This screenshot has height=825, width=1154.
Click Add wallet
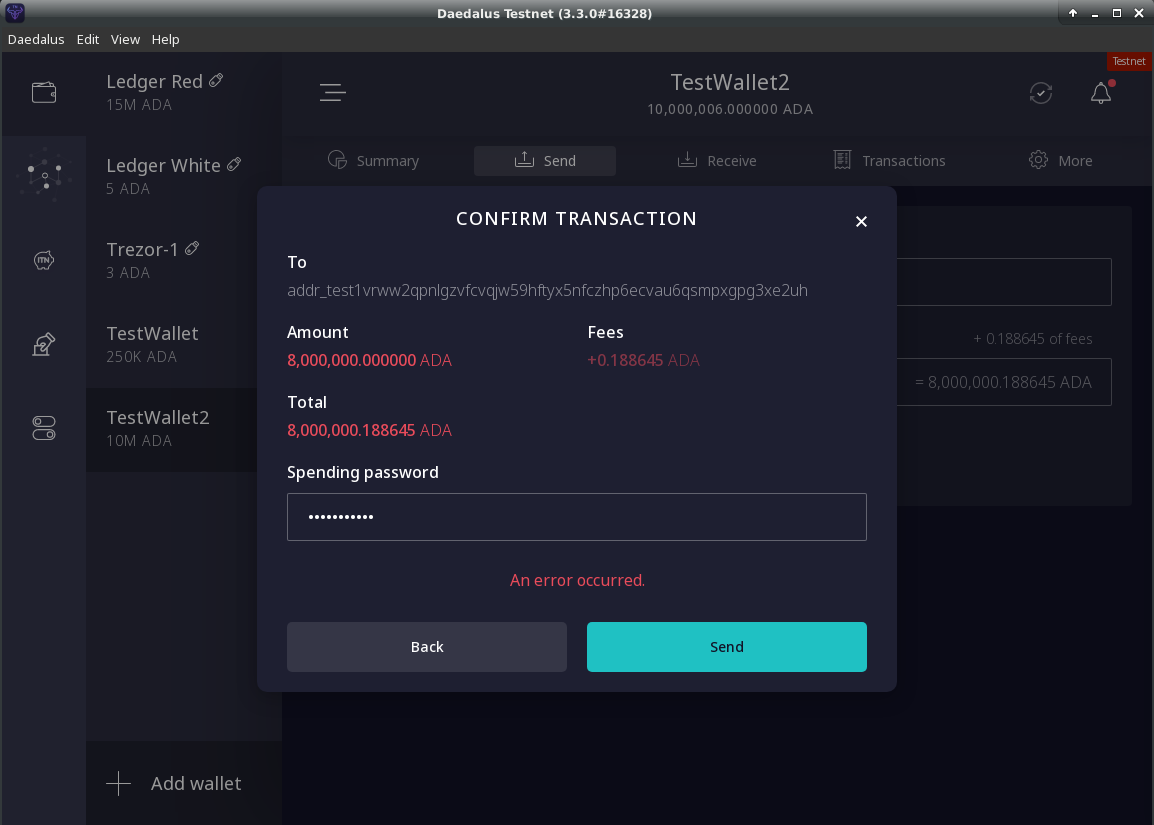[184, 783]
